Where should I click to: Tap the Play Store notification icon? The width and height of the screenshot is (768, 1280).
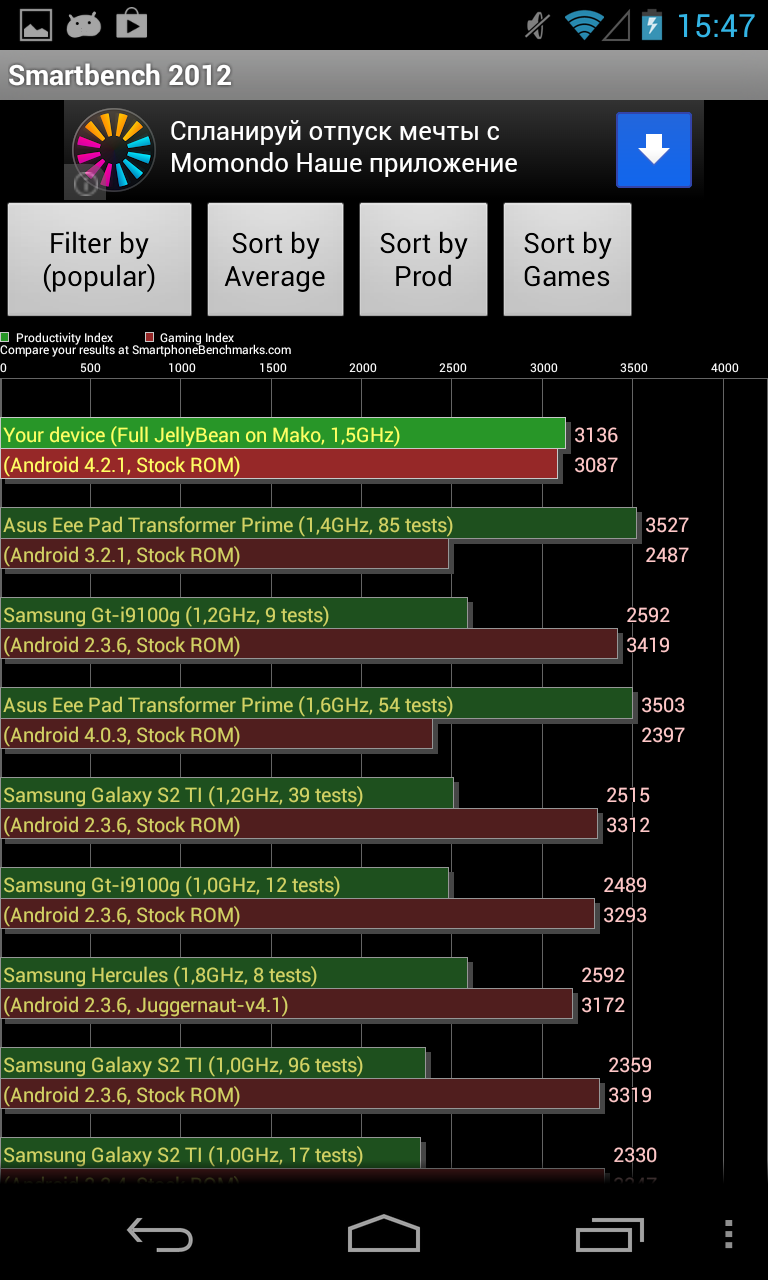[131, 24]
